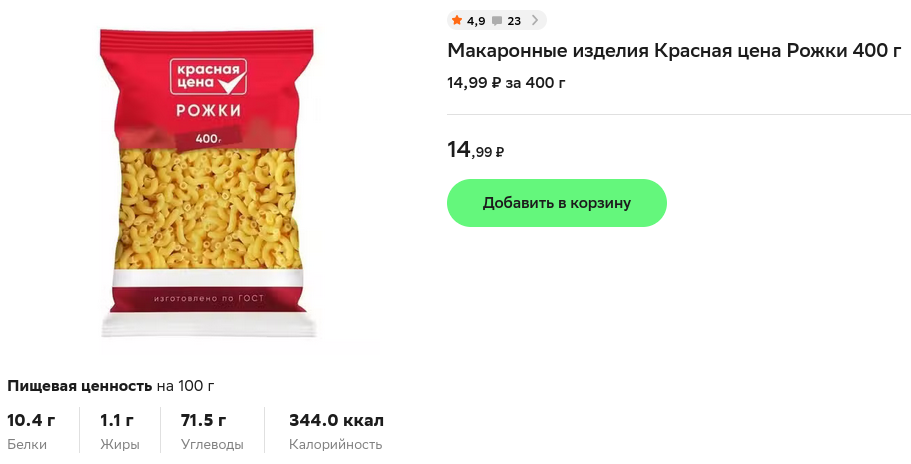Select the 10.4 г protein value
The height and width of the screenshot is (464, 911).
[x=31, y=420]
